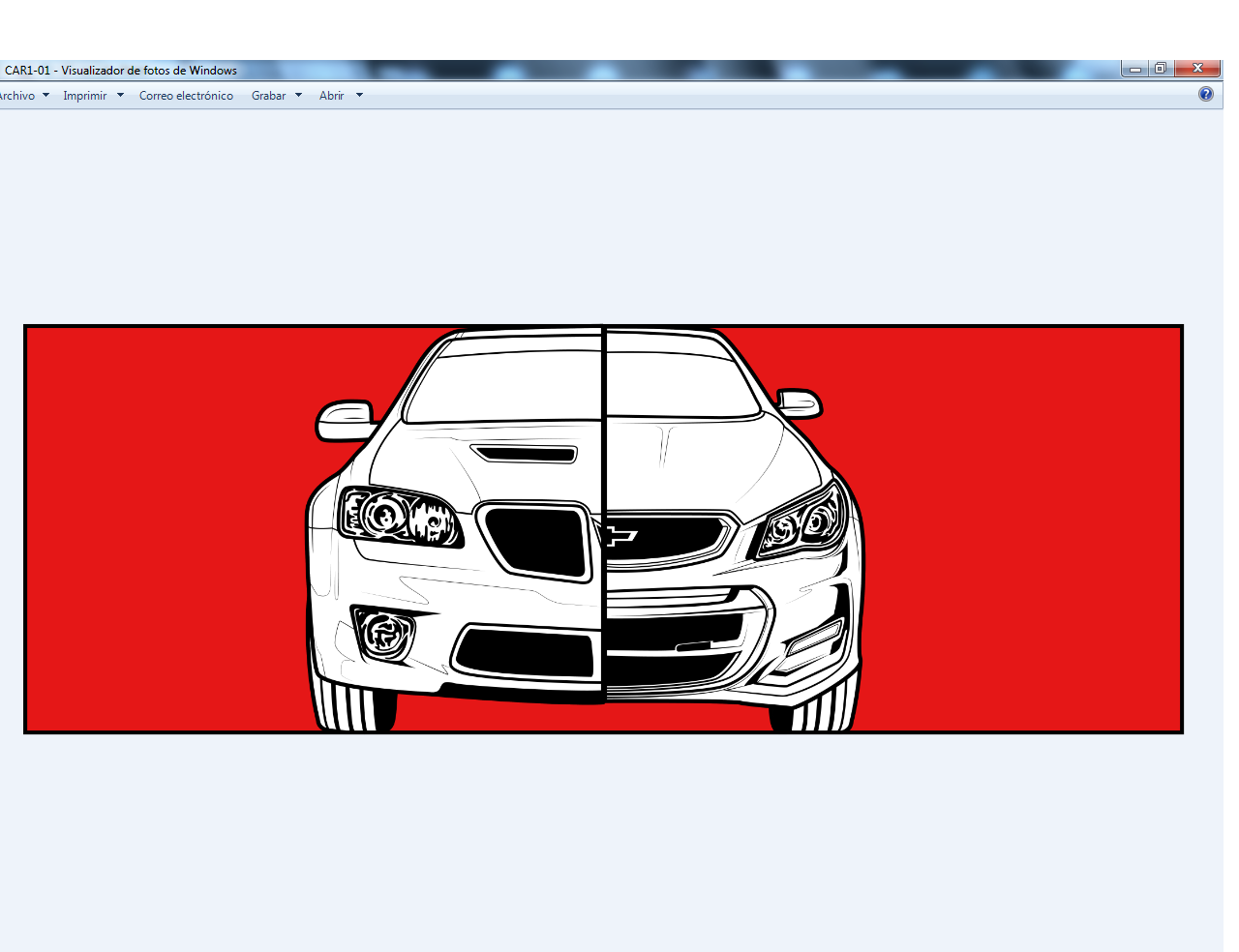This screenshot has width=1239, height=952.
Task: Expand the Abrir dropdown arrow
Action: pos(359,95)
